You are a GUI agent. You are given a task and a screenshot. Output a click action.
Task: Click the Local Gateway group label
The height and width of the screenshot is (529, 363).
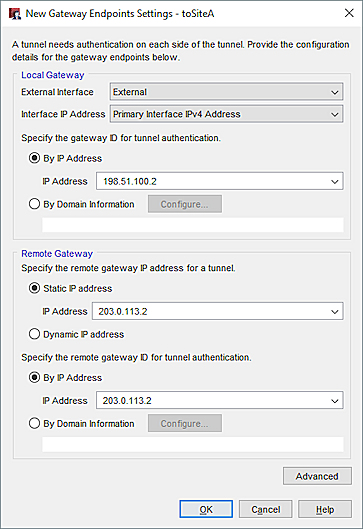53,75
